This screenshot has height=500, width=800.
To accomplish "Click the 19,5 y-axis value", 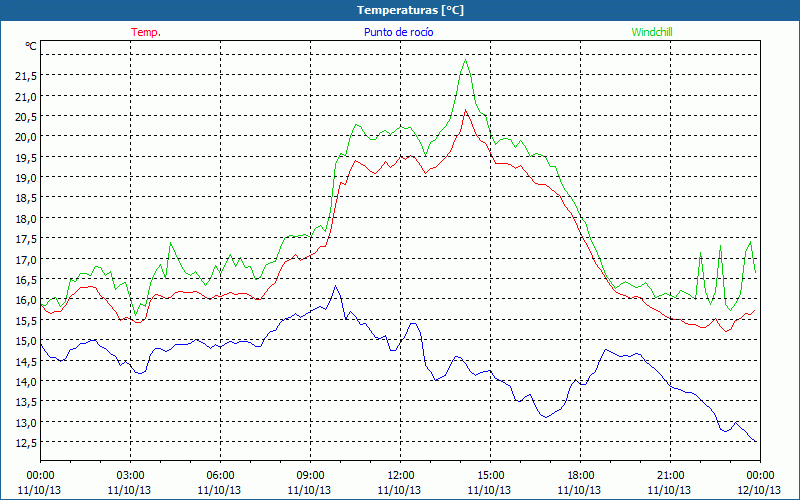I will click(x=26, y=157).
